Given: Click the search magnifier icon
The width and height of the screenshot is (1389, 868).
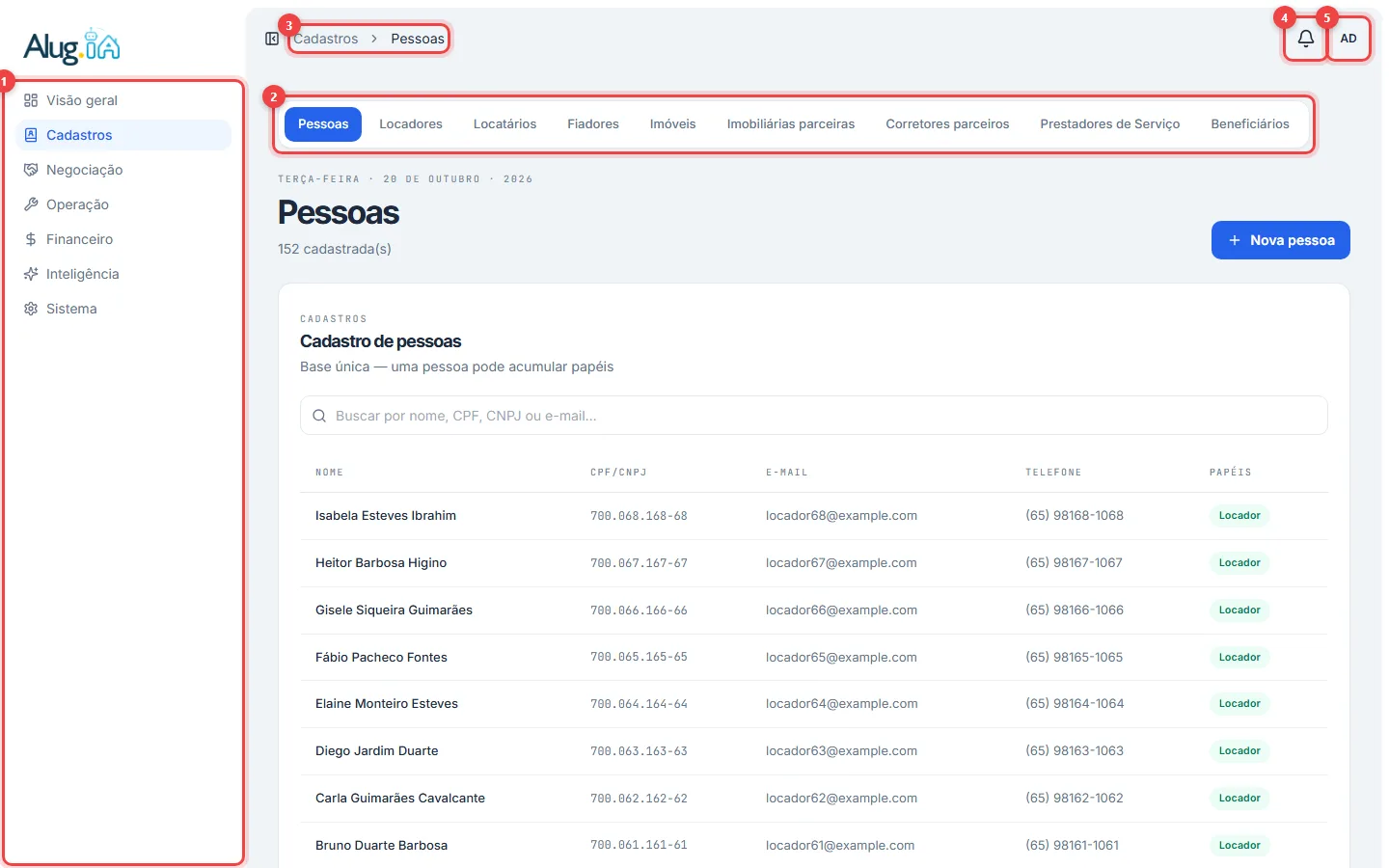Looking at the screenshot, I should (319, 416).
